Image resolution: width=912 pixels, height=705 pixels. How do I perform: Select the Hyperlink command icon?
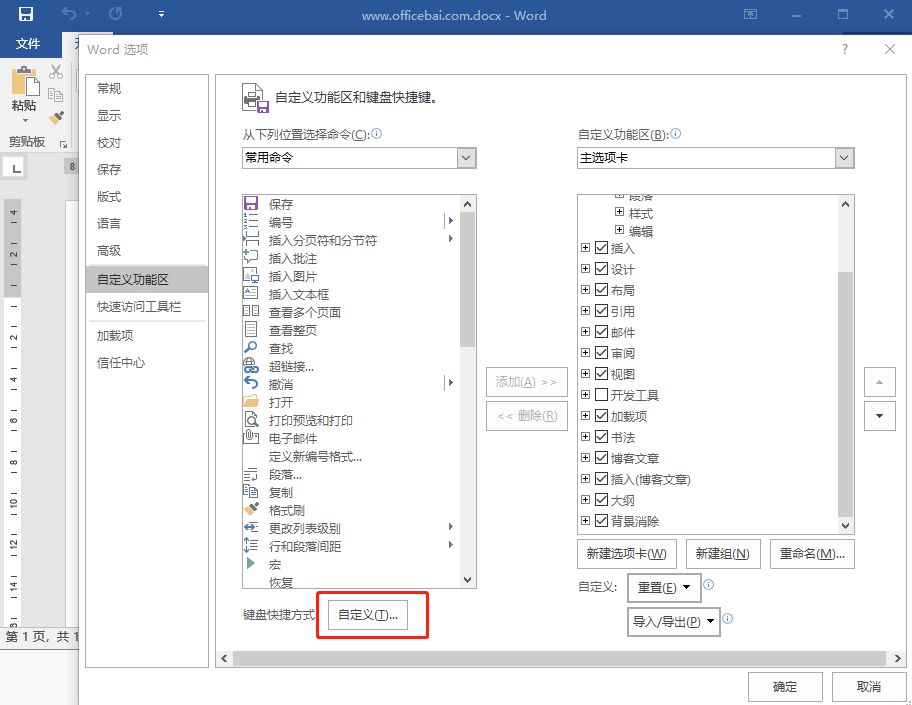[251, 366]
